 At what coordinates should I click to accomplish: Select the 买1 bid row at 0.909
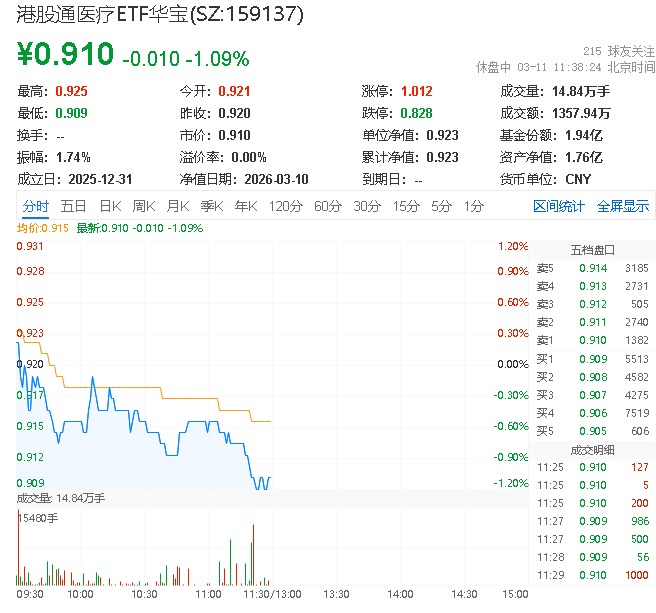(592, 359)
